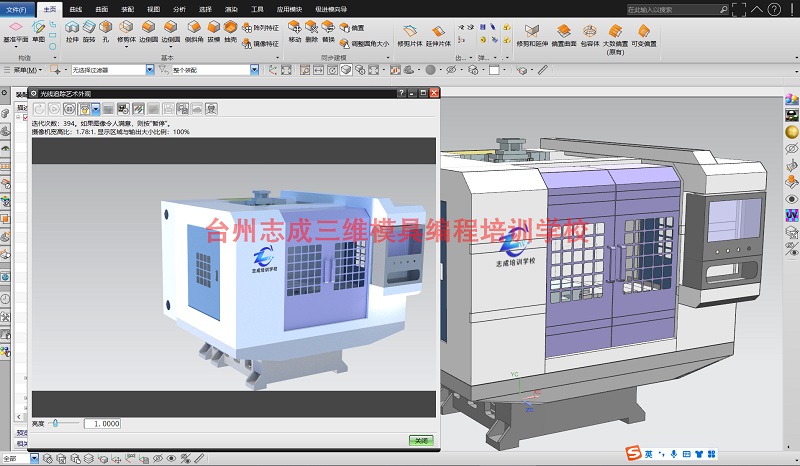Click the 修剪和延伸 tool

(532, 36)
